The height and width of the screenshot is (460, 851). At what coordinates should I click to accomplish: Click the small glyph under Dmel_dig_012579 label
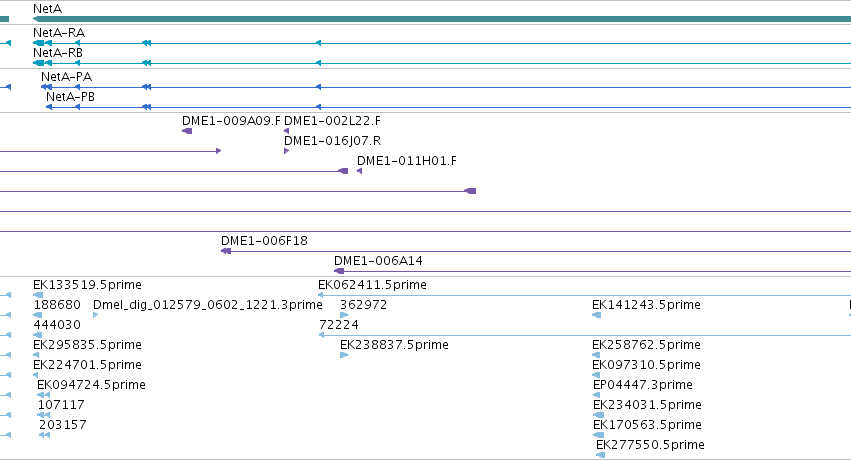(x=96, y=315)
